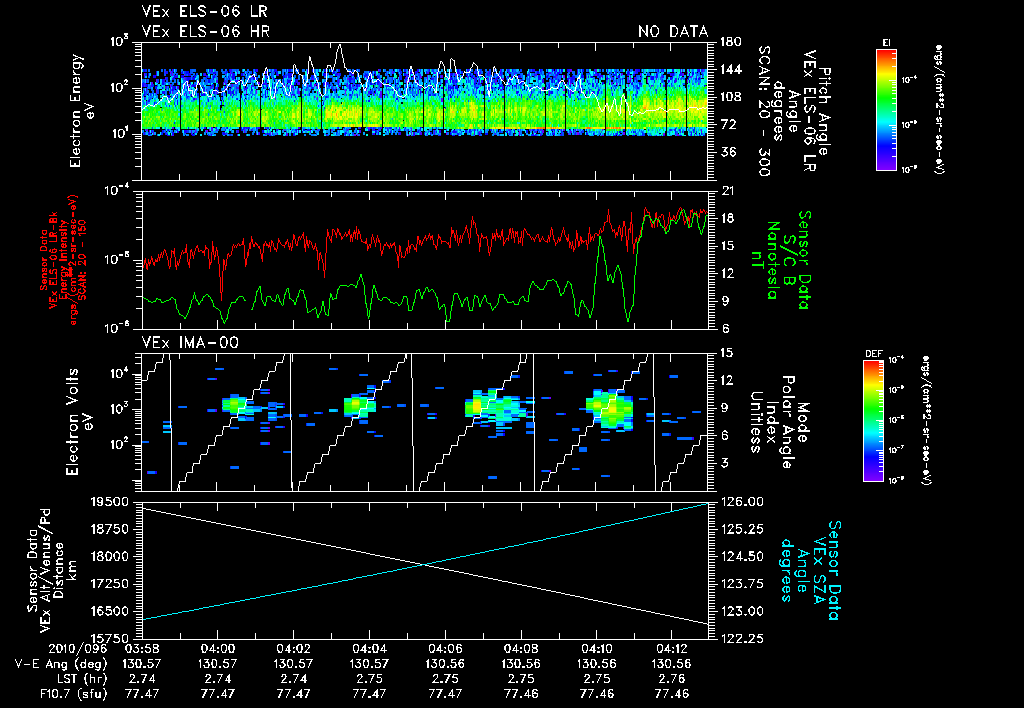1024x708 pixels.
Task: Click the DEF color scale bar
Action: 873,421
